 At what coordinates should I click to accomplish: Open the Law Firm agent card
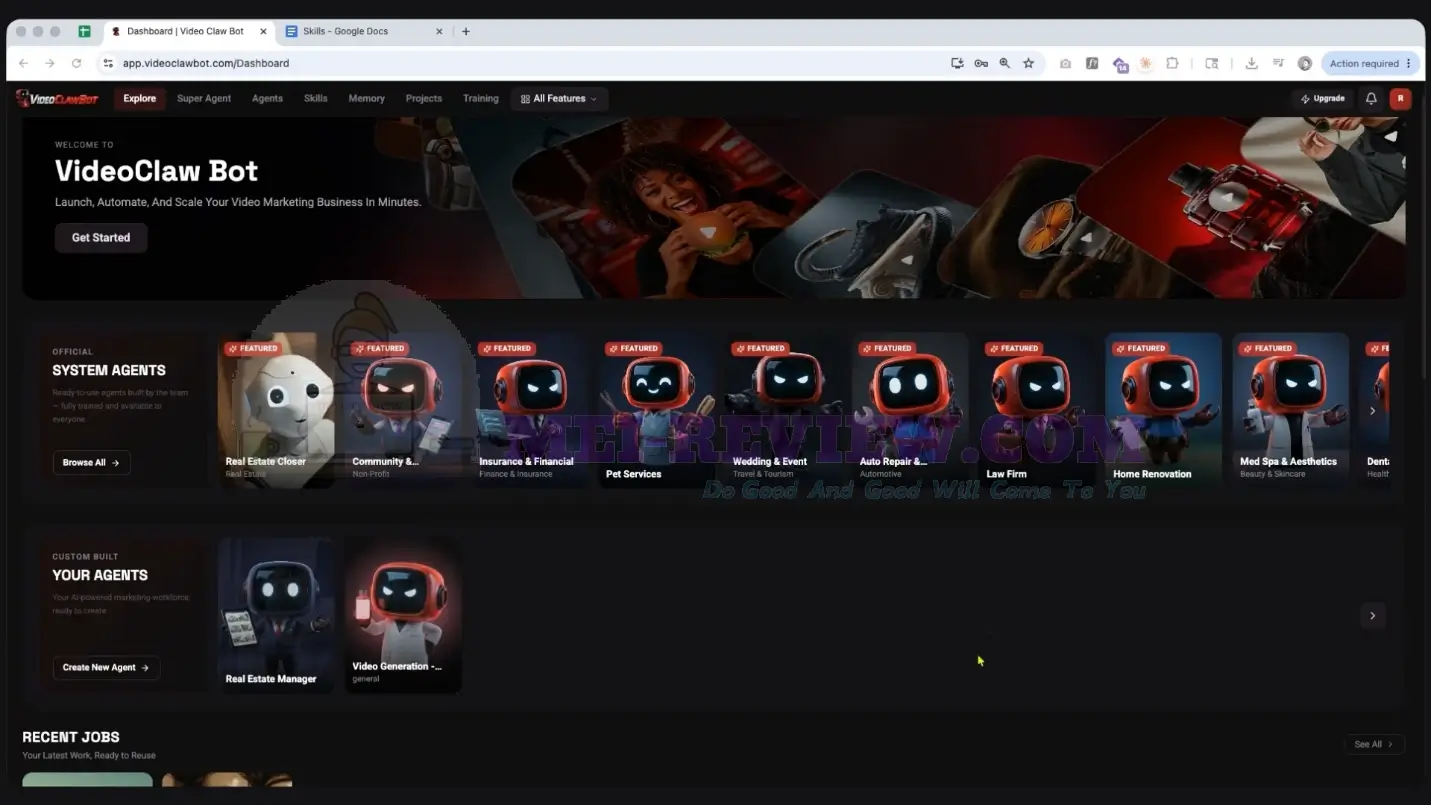(x=1037, y=410)
